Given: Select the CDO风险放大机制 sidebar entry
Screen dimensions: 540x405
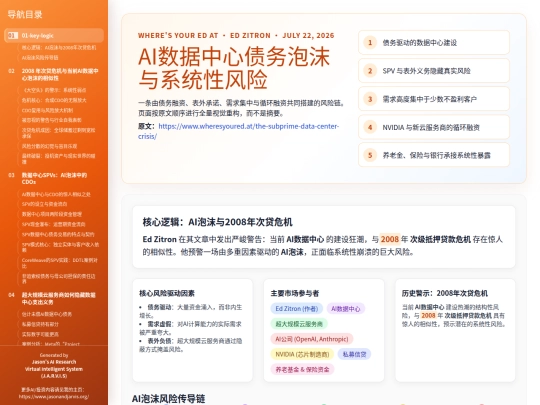Looking at the screenshot, I should click(48, 110).
